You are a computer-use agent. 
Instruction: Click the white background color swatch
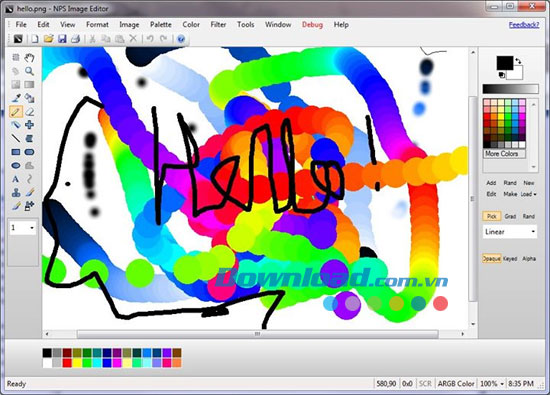pyautogui.click(x=517, y=73)
